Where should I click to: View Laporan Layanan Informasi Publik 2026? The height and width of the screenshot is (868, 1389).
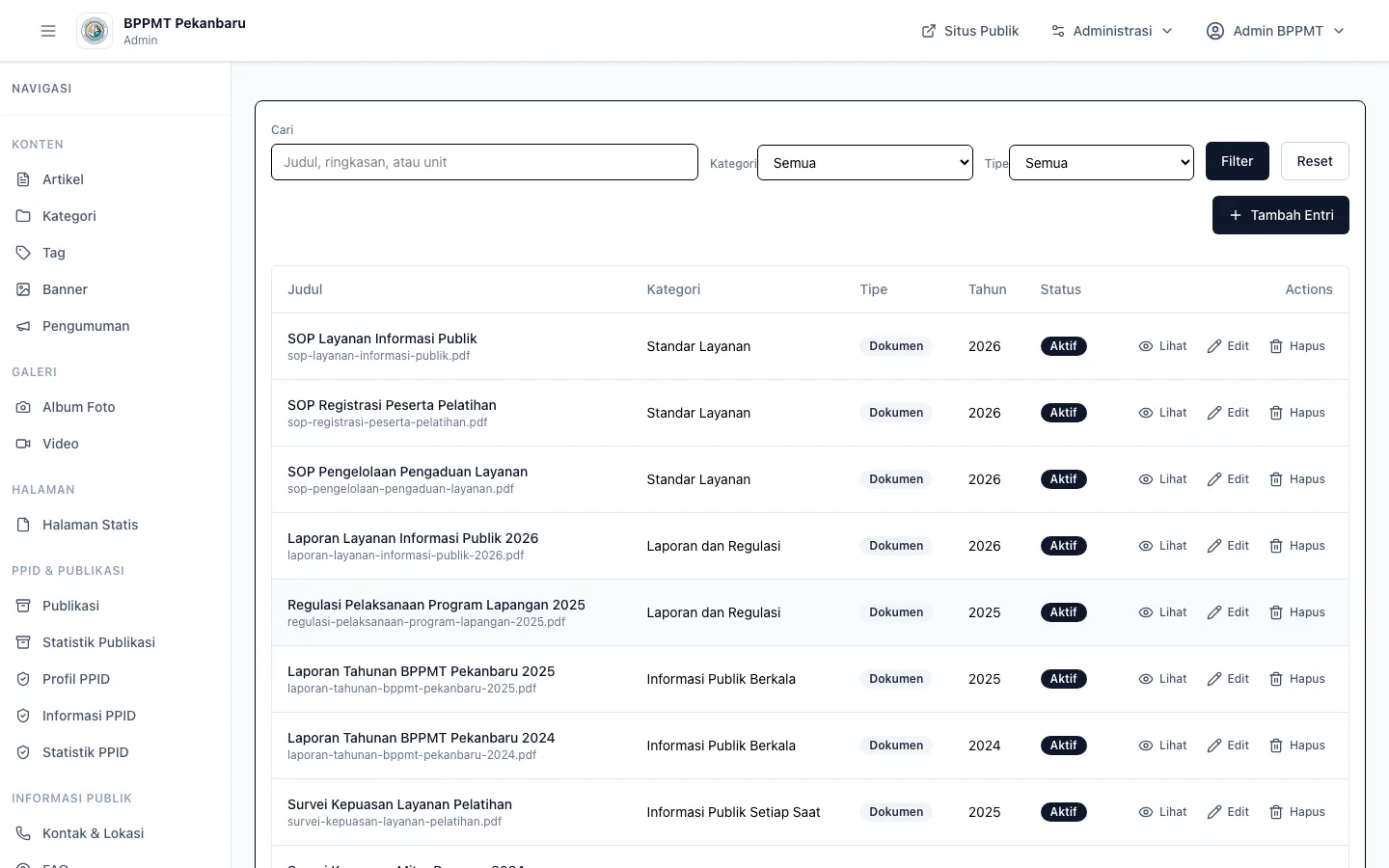pos(1162,546)
